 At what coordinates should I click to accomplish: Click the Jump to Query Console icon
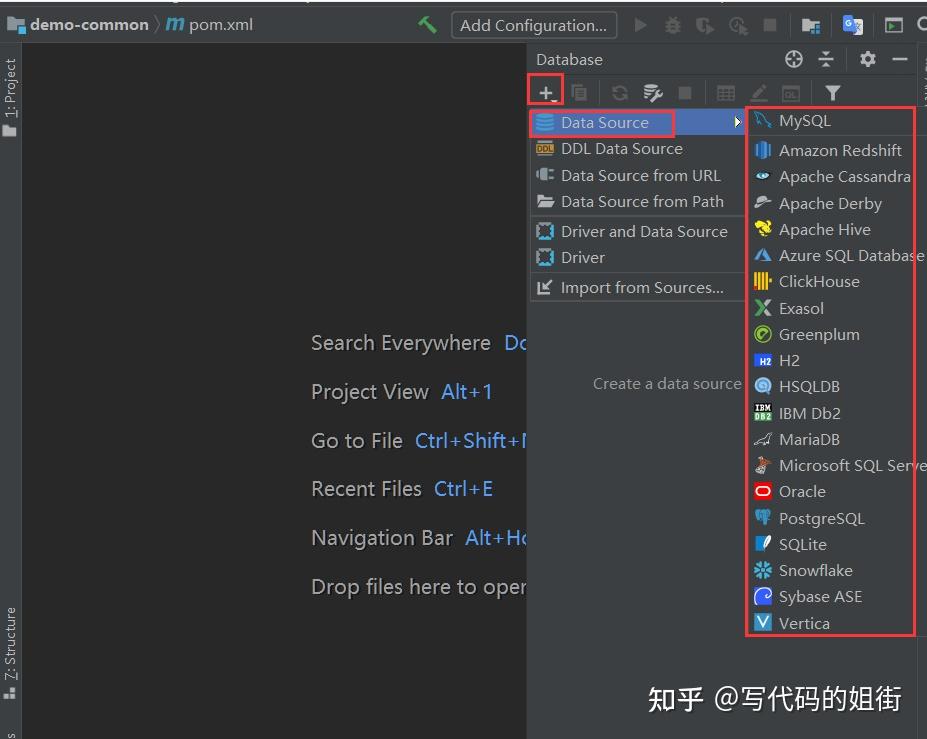coord(791,93)
